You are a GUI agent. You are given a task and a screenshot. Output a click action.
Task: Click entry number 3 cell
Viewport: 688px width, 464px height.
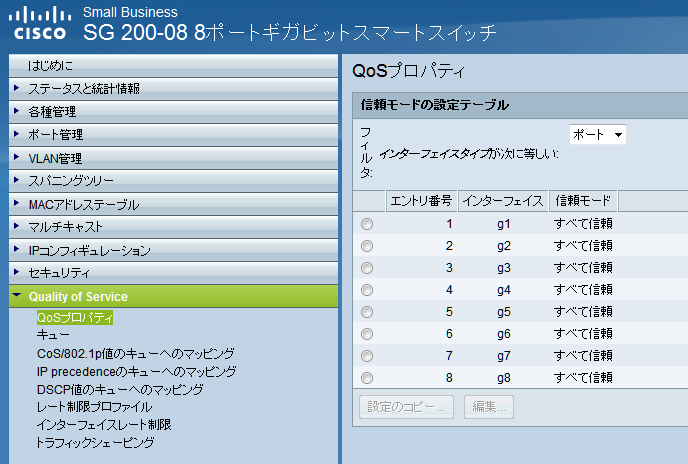click(449, 268)
